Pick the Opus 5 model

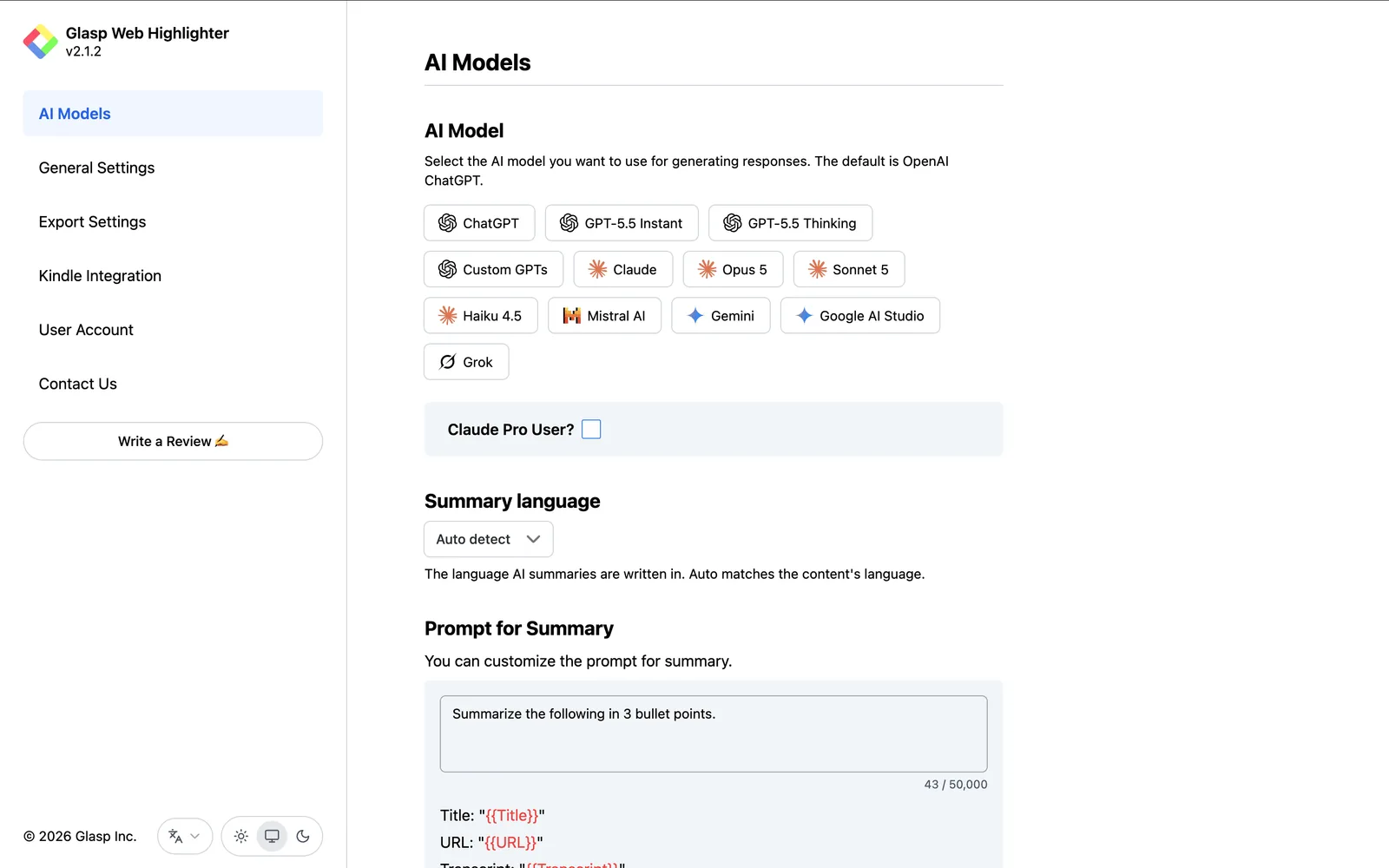pyautogui.click(x=733, y=269)
